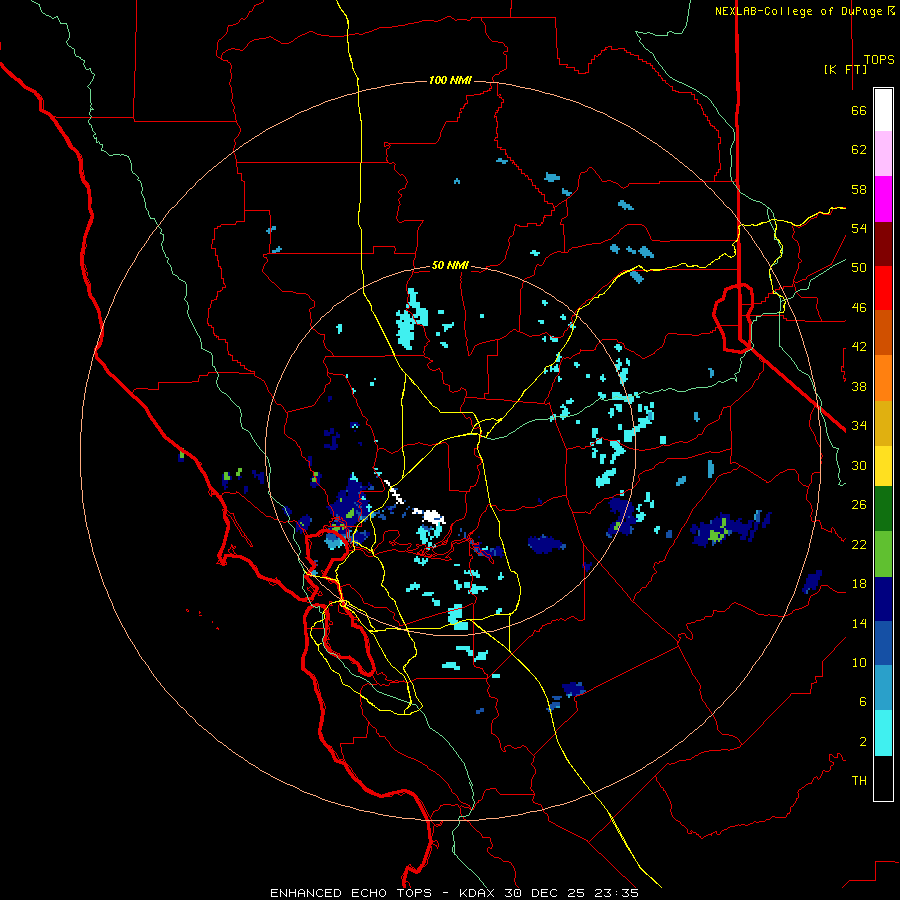
Task: Click the '[K FT]' units label
Action: [845, 69]
